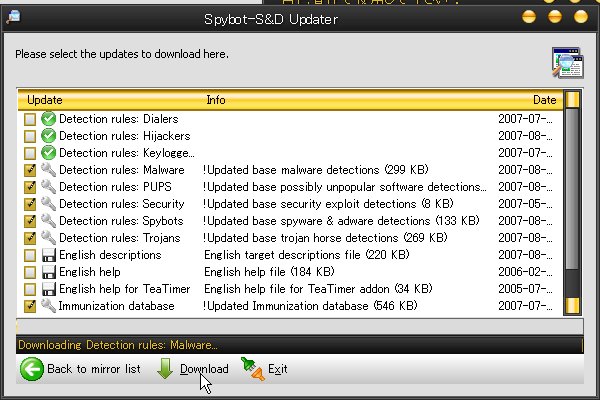Click the 'Detection rules: Dialers' label

click(119, 119)
